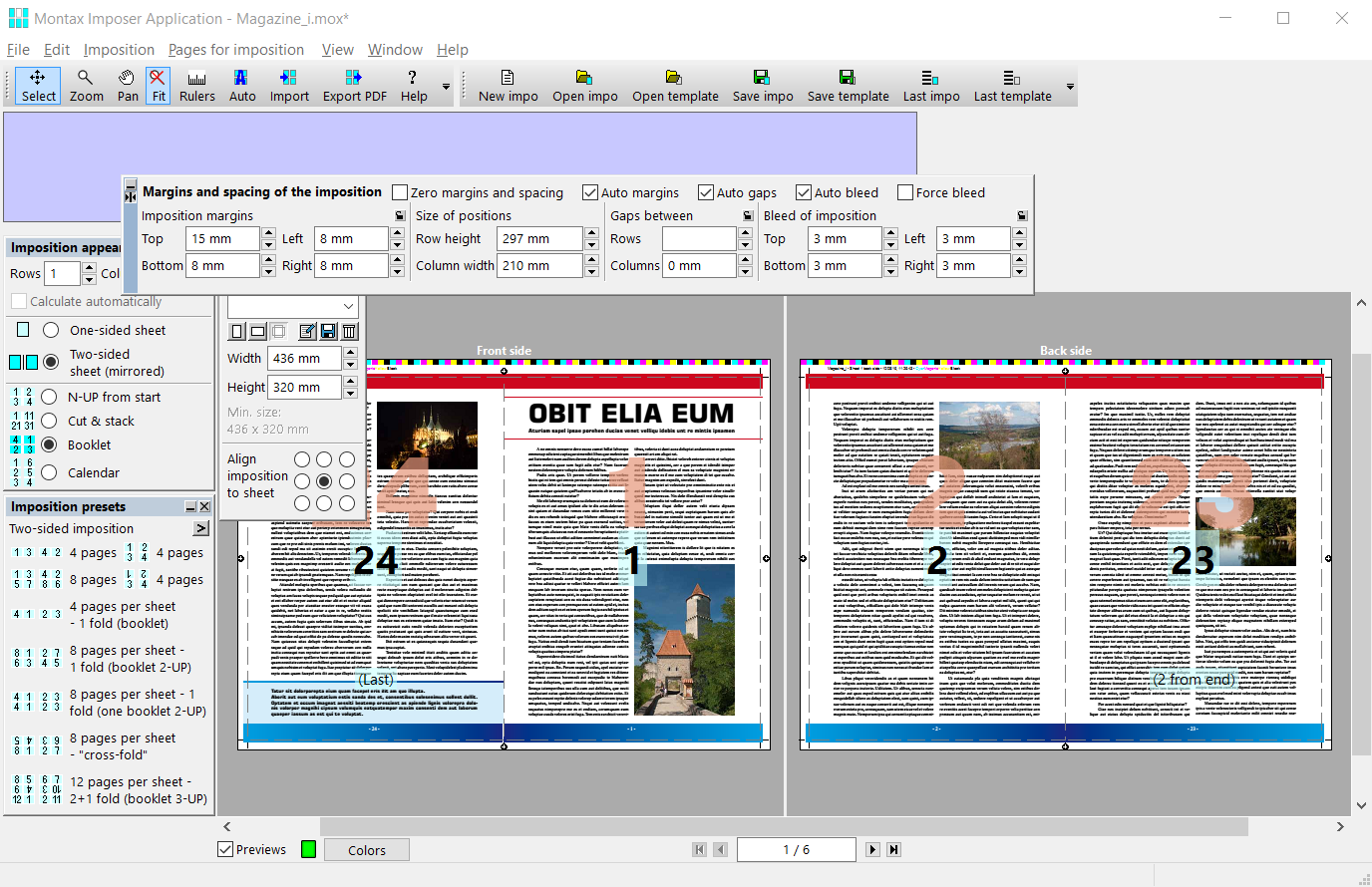Lock icon beside Gaps between
The height and width of the screenshot is (887, 1372).
tap(748, 215)
